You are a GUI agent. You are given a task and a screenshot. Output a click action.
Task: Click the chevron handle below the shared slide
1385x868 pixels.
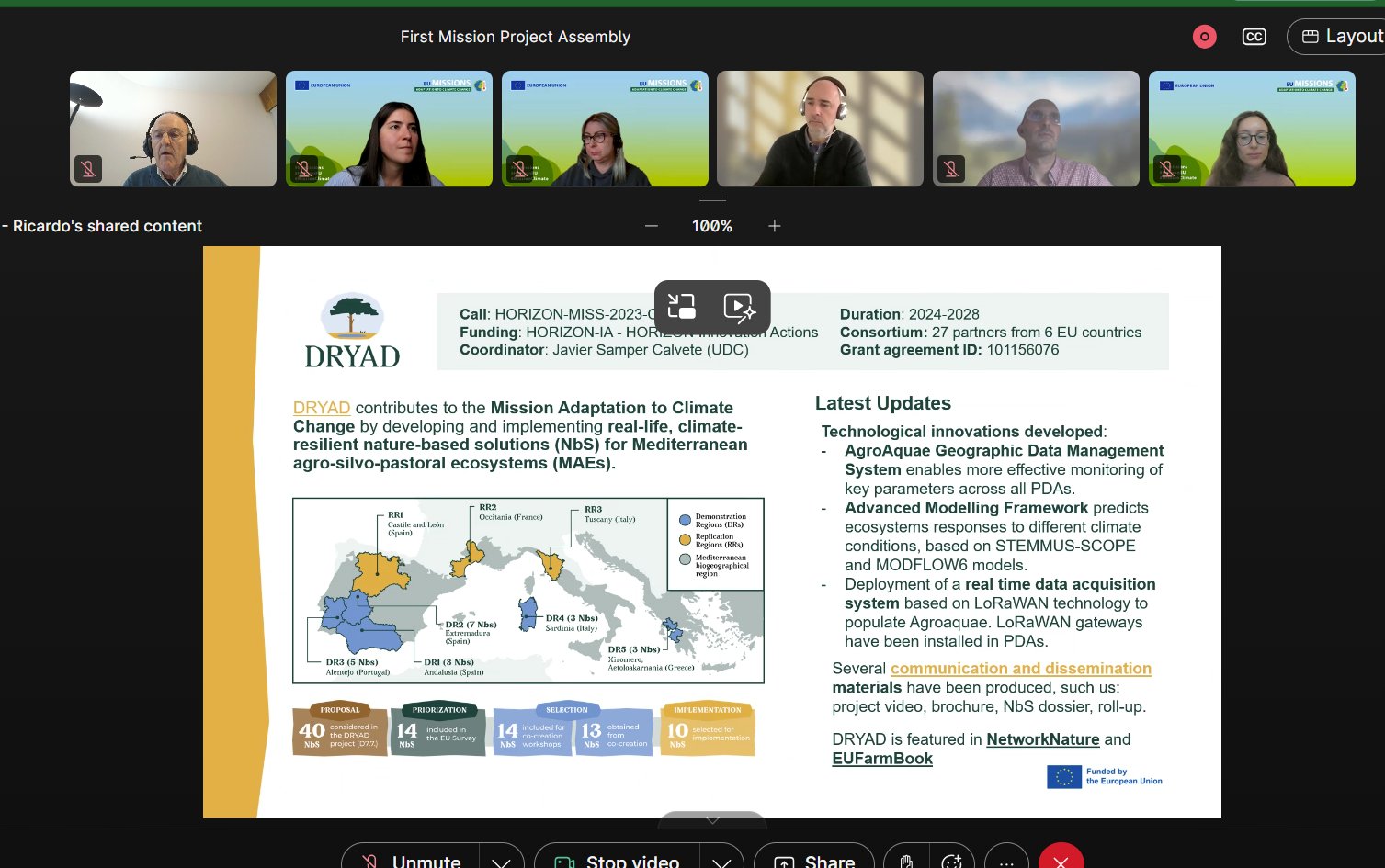pos(712,819)
